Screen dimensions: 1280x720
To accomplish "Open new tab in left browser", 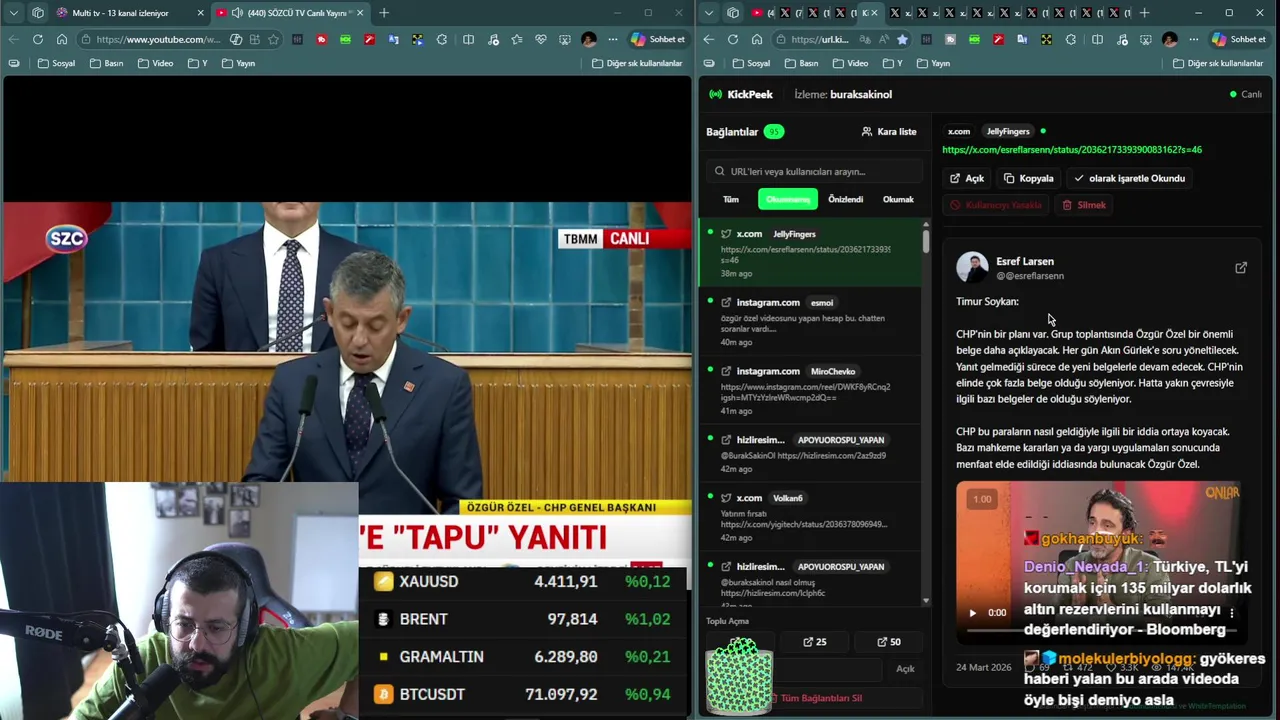I will pos(384,13).
